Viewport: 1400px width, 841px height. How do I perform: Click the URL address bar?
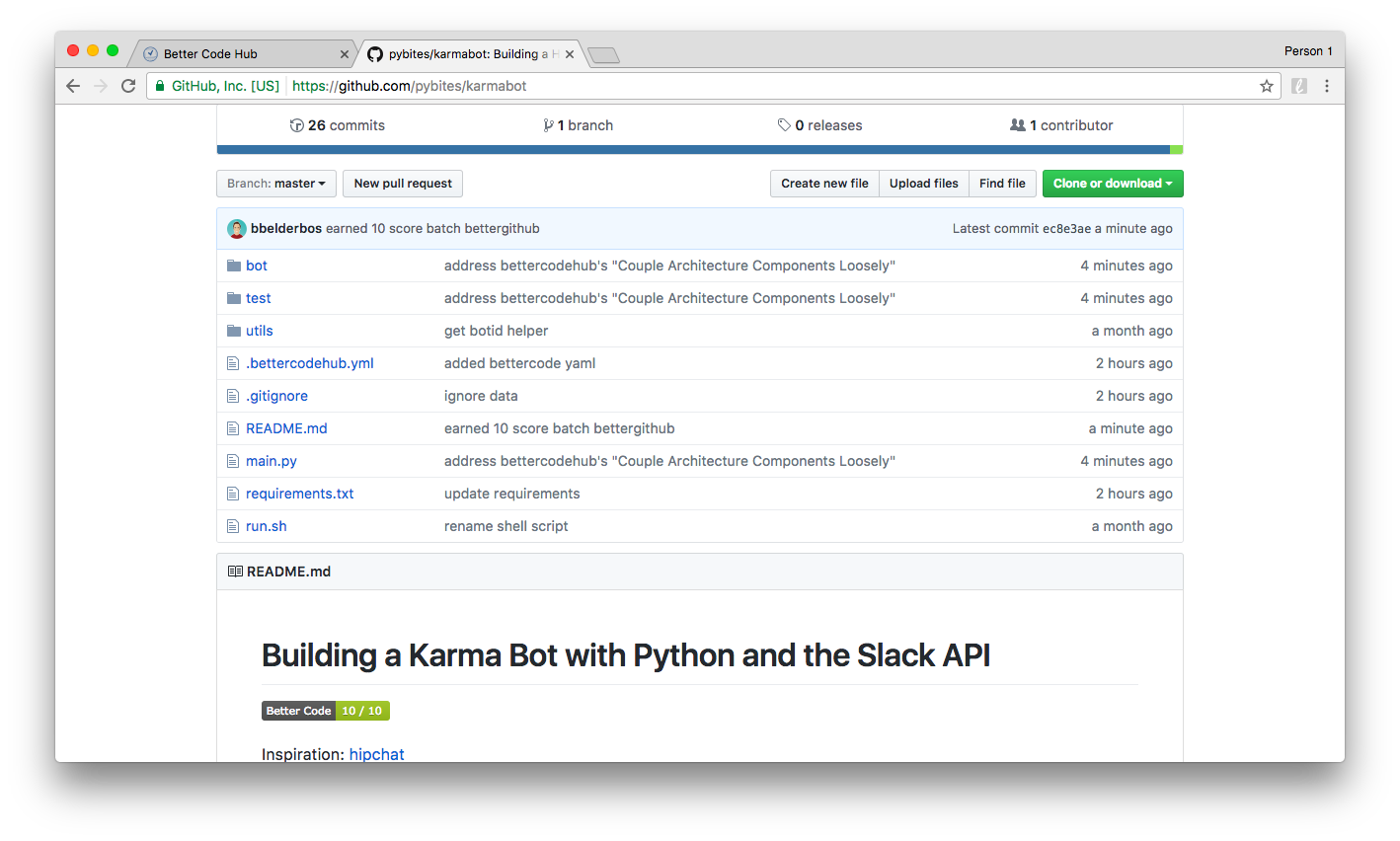[x=691, y=86]
